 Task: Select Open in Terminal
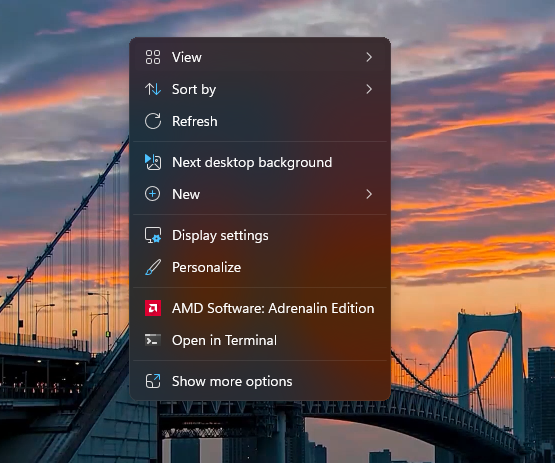260,340
